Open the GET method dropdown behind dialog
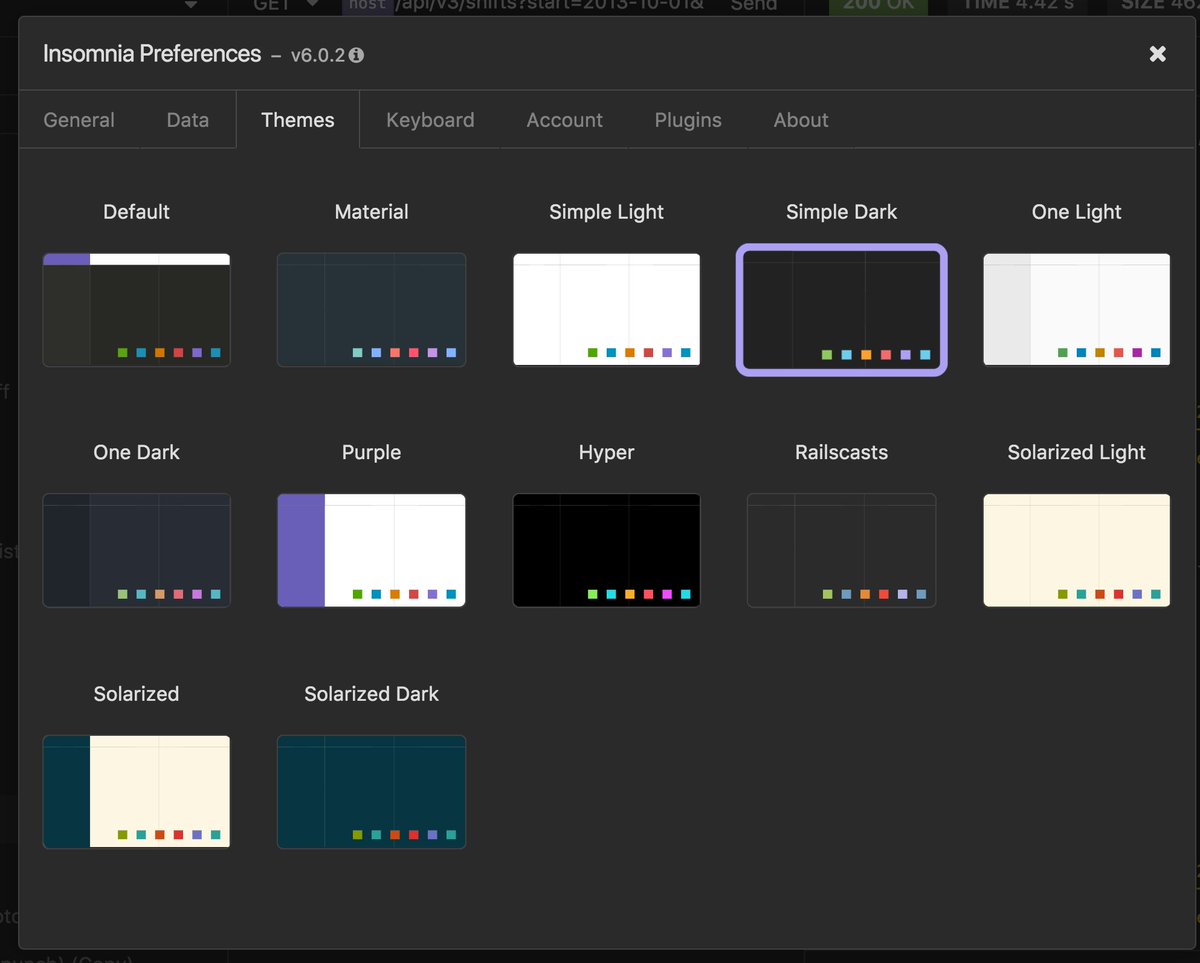Image resolution: width=1200 pixels, height=963 pixels. click(285, 5)
